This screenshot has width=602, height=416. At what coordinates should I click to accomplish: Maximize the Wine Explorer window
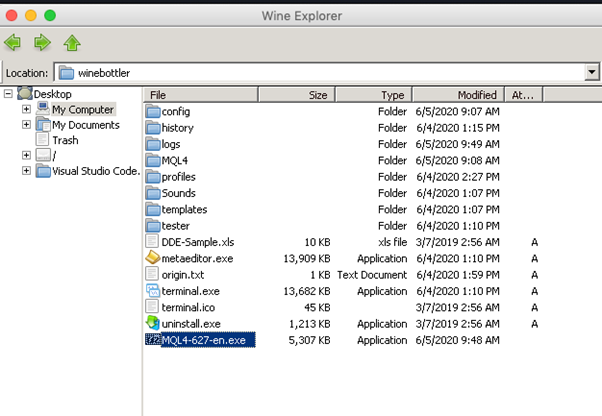point(50,15)
